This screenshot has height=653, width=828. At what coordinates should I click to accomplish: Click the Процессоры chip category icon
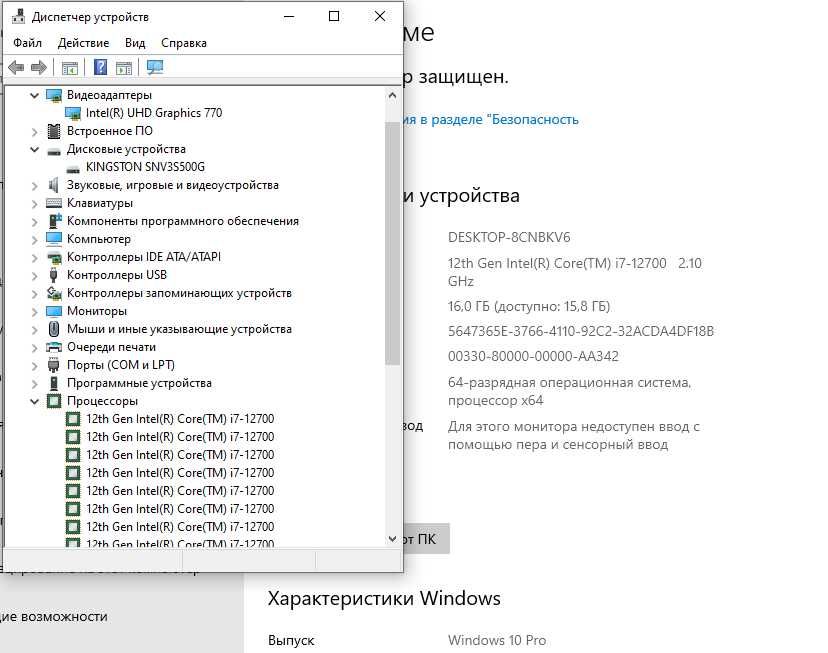click(54, 401)
